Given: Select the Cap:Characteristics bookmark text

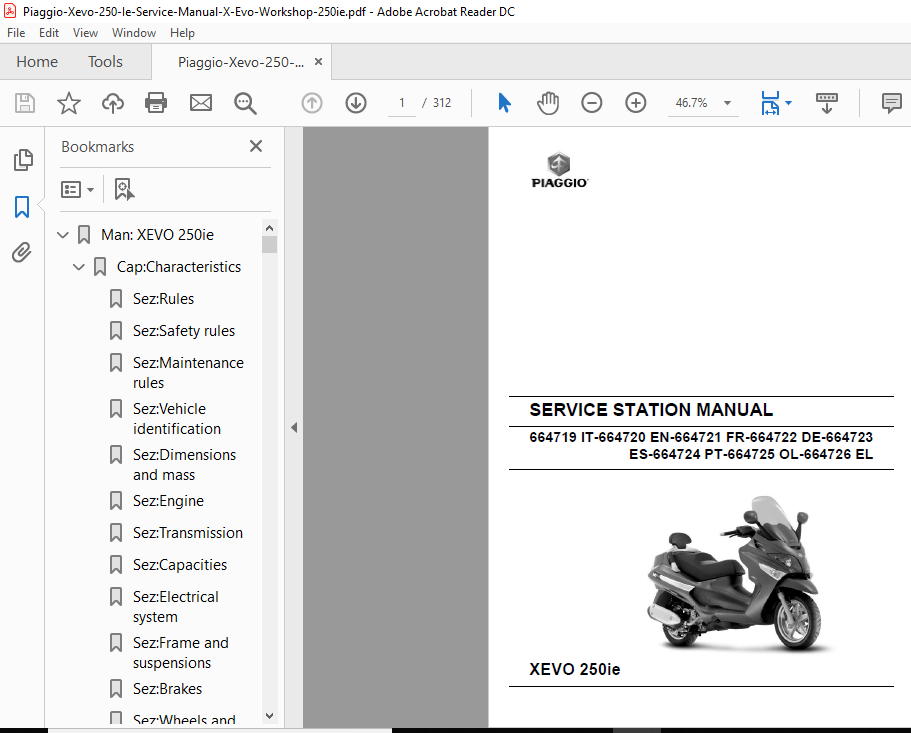Looking at the screenshot, I should (x=179, y=267).
